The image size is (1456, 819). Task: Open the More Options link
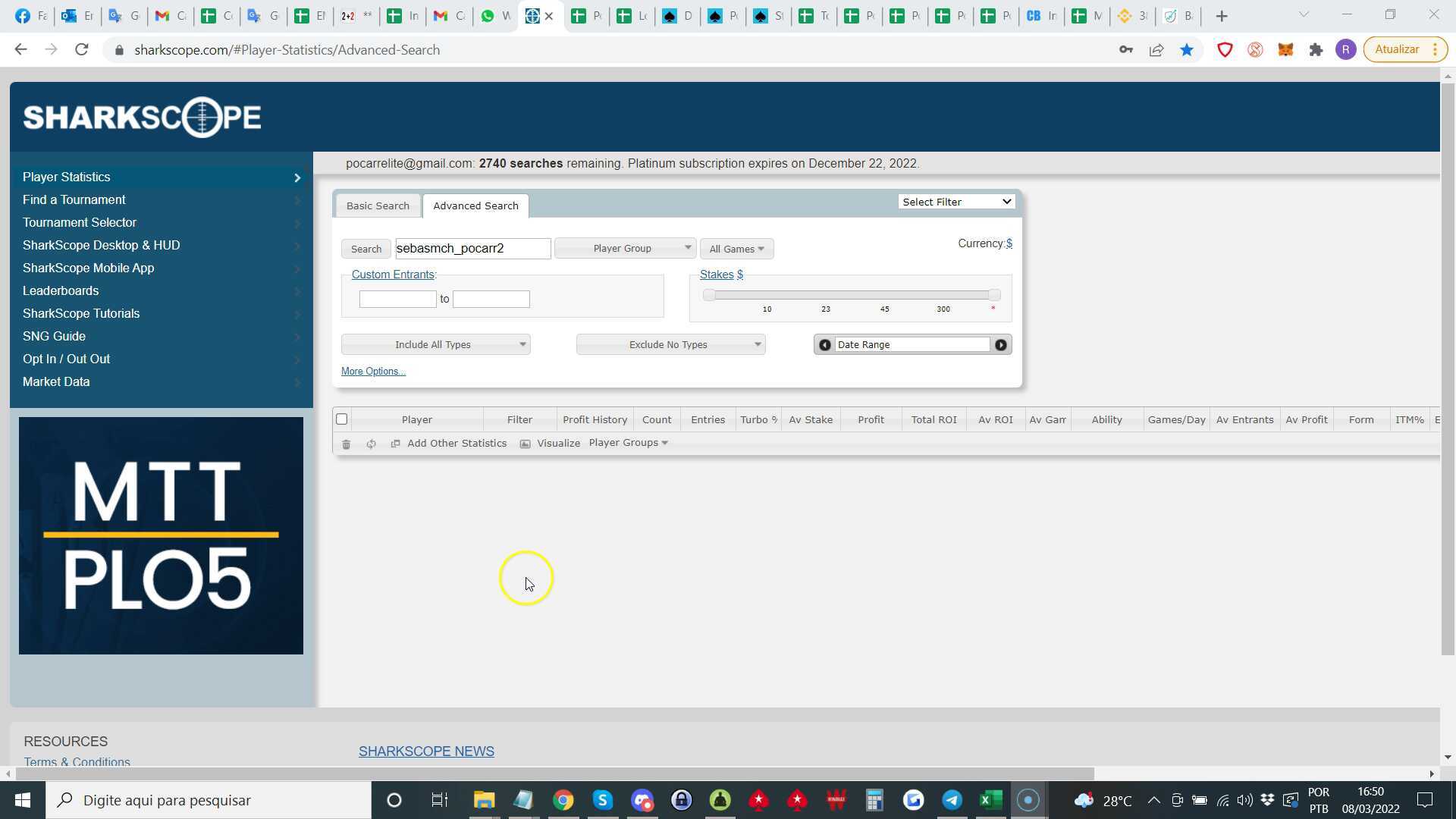coord(372,371)
